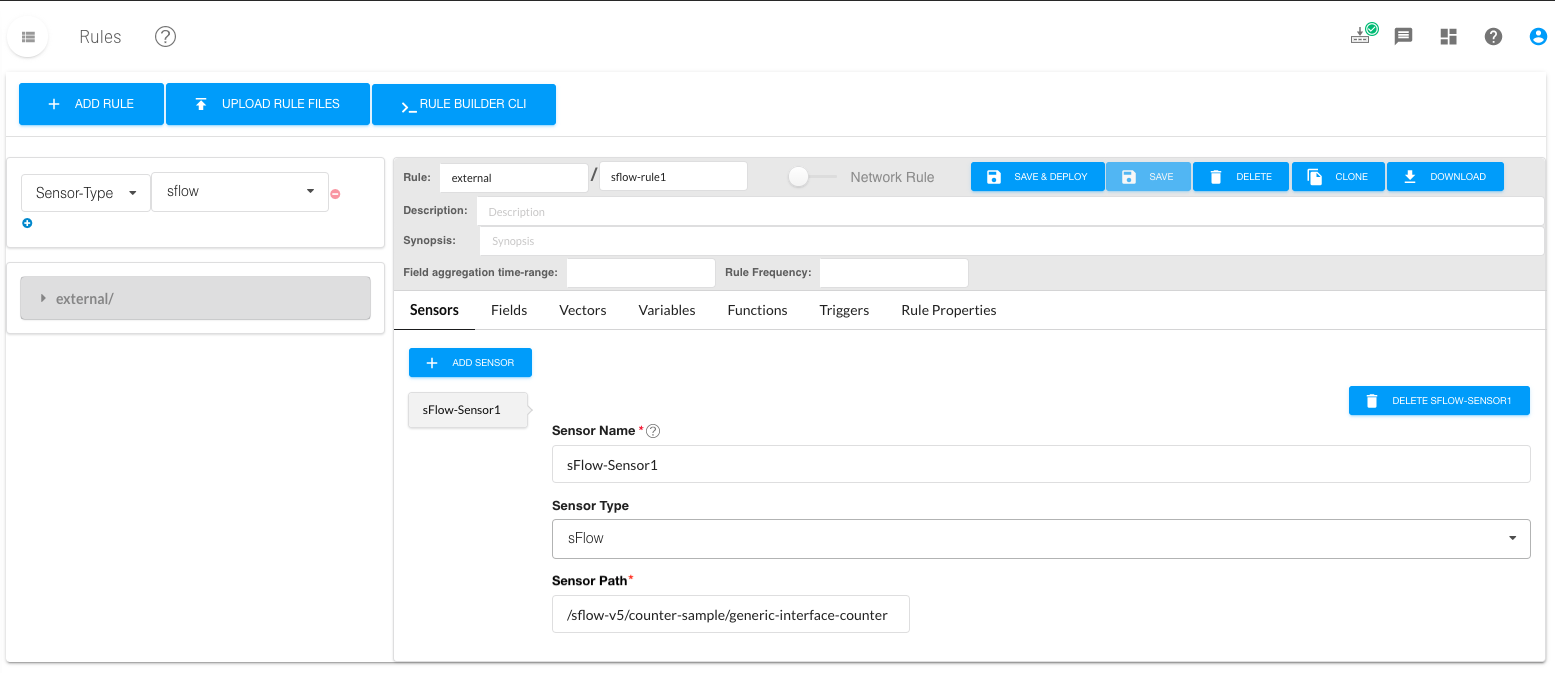Add a filter with the plus icon

[27, 223]
